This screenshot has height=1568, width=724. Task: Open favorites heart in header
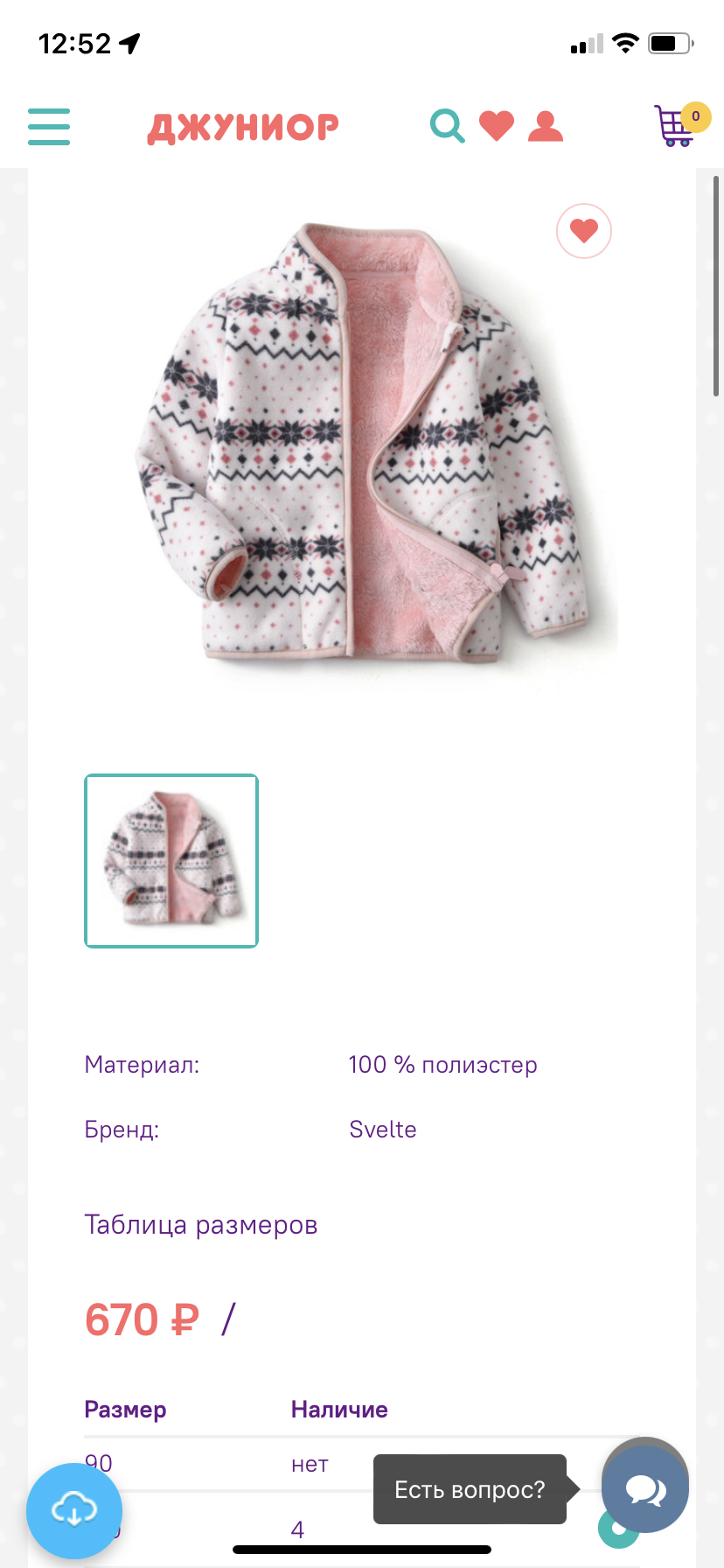[x=497, y=126]
